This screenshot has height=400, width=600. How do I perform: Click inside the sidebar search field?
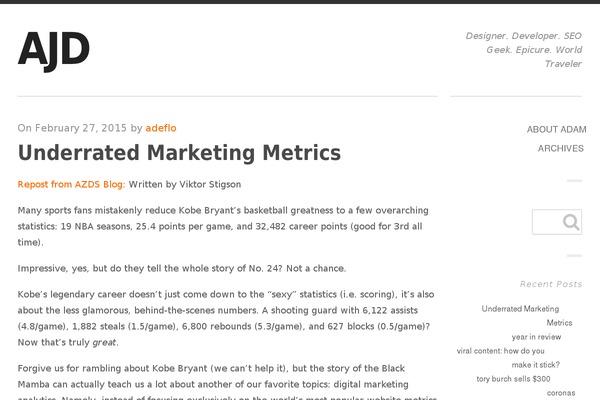(x=546, y=222)
